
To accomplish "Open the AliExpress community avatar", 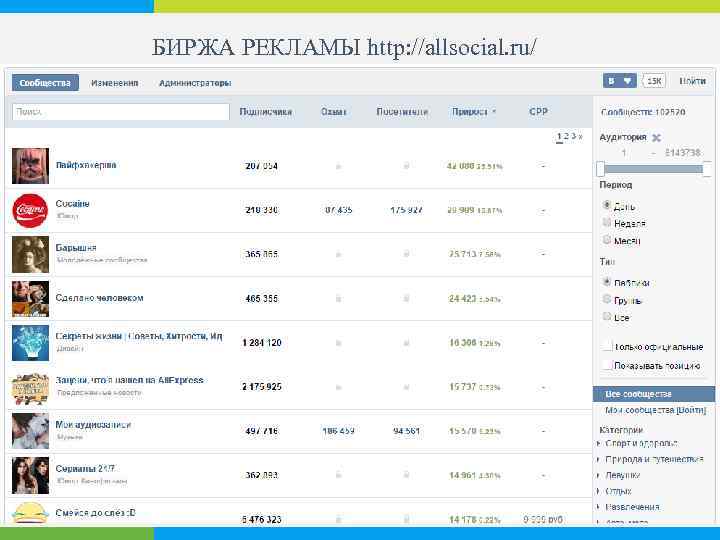I will 30,388.
